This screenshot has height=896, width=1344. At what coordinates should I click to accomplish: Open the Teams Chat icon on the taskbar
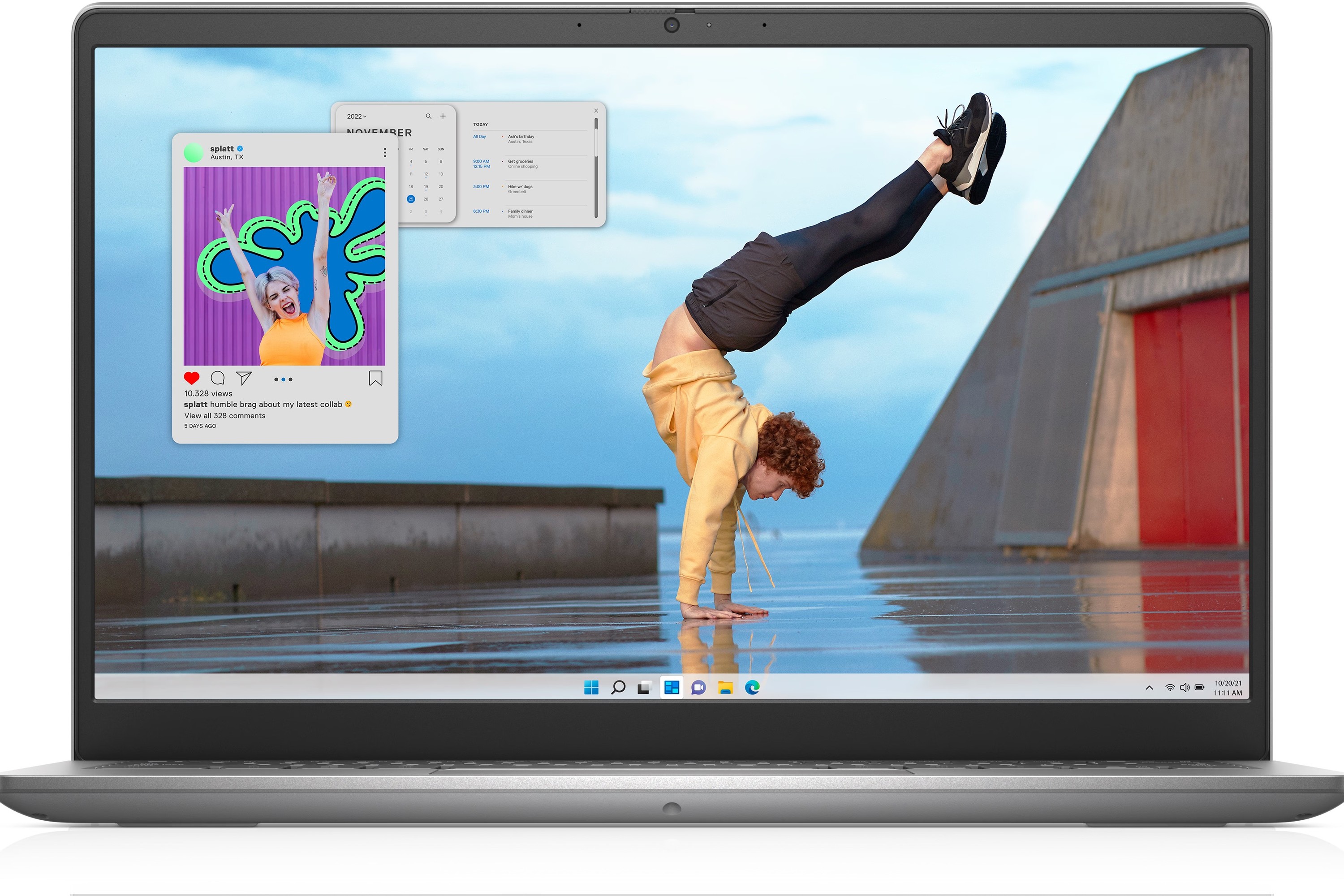tap(698, 687)
